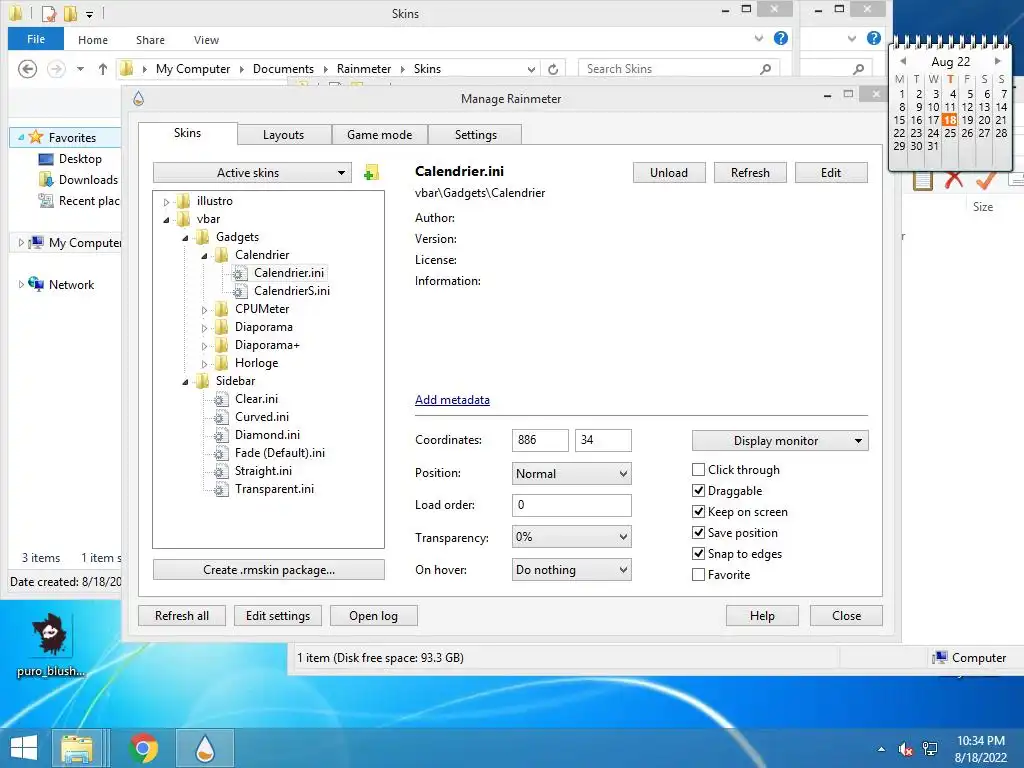1024x768 pixels.
Task: Open Rainmeter from the taskbar
Action: (205, 748)
